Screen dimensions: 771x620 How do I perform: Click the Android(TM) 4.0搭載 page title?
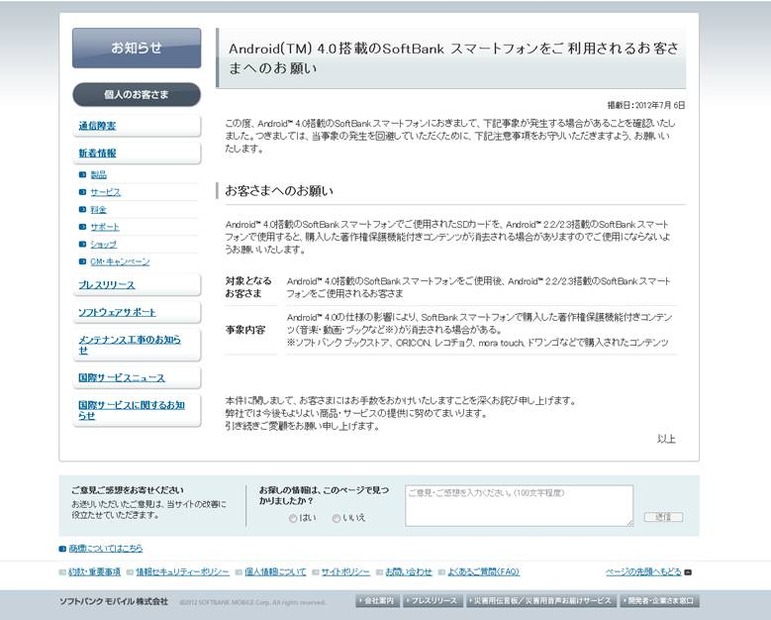(x=454, y=58)
